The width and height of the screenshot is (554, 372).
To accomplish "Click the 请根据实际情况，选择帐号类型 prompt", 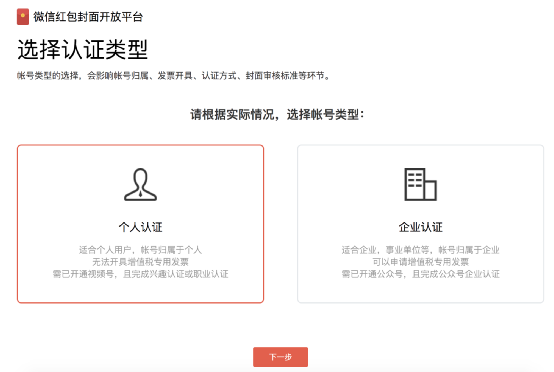I will click(x=277, y=114).
